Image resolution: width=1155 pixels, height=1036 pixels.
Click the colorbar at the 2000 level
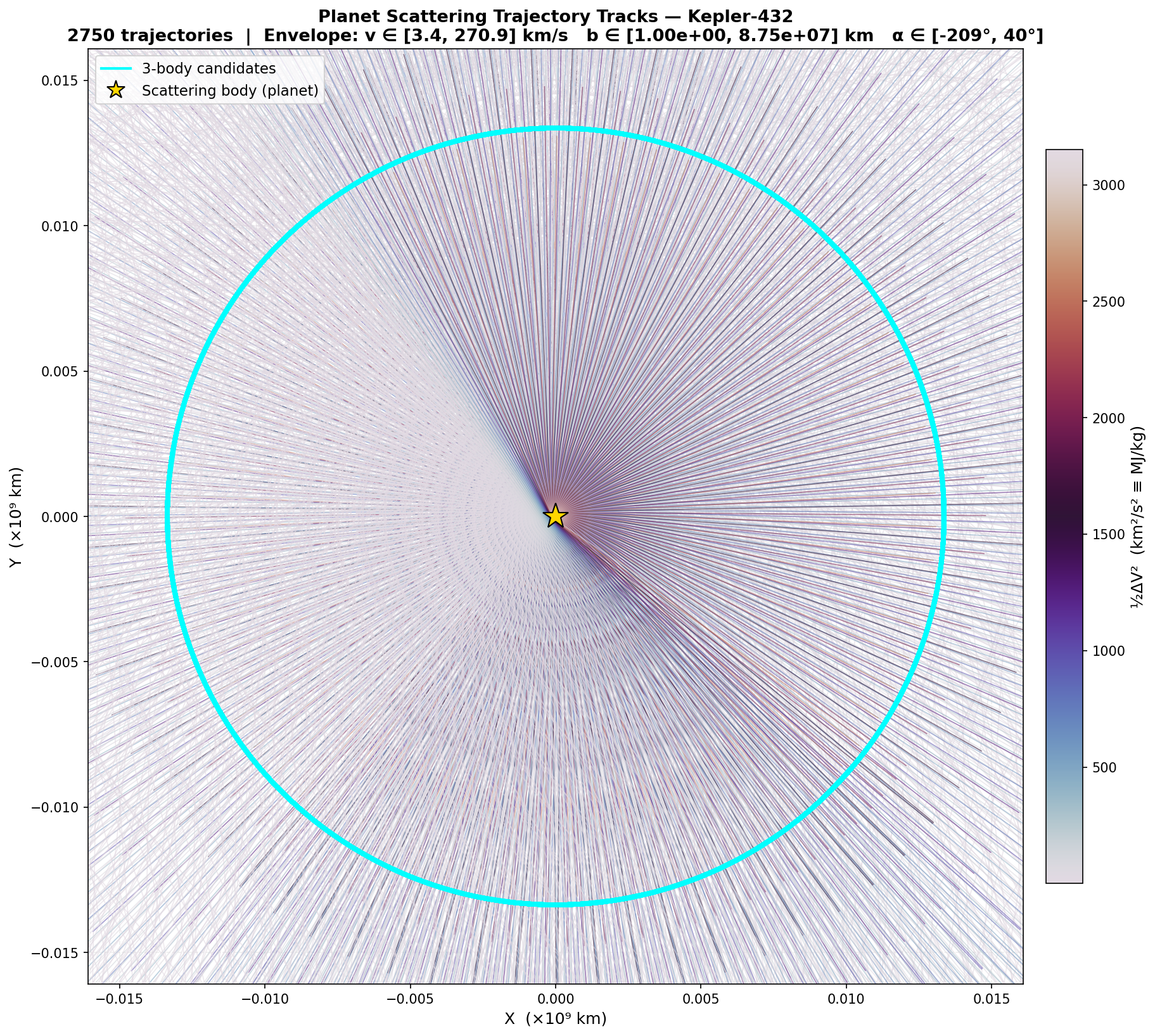[x=1064, y=418]
